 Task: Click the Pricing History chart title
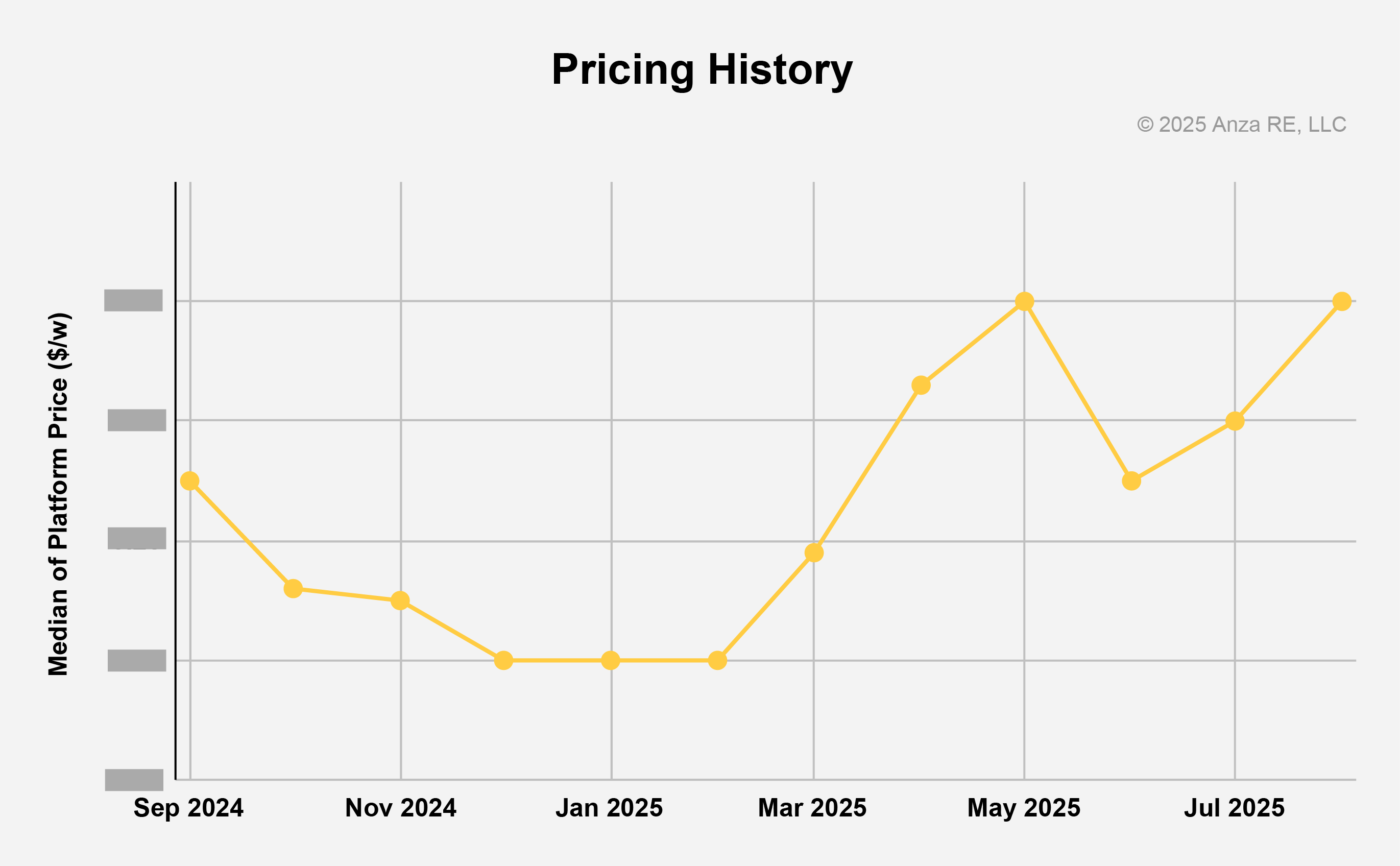click(702, 70)
